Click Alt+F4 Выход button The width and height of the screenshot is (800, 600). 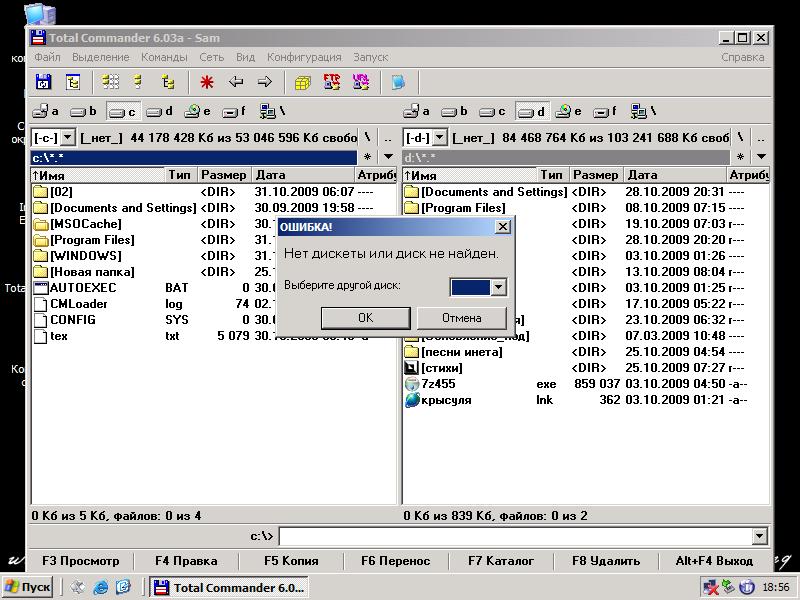click(714, 561)
